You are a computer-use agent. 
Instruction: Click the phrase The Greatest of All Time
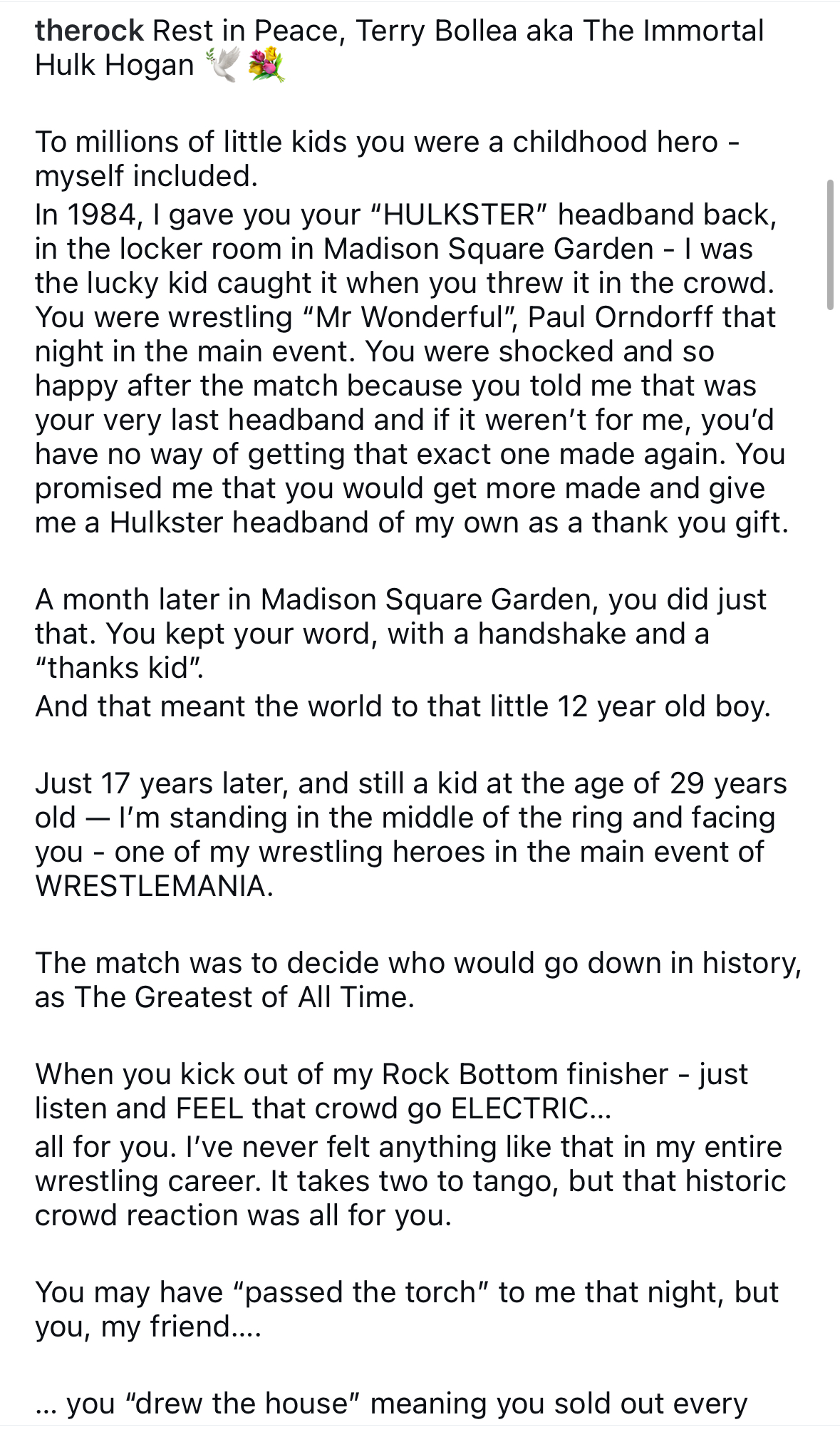[244, 997]
